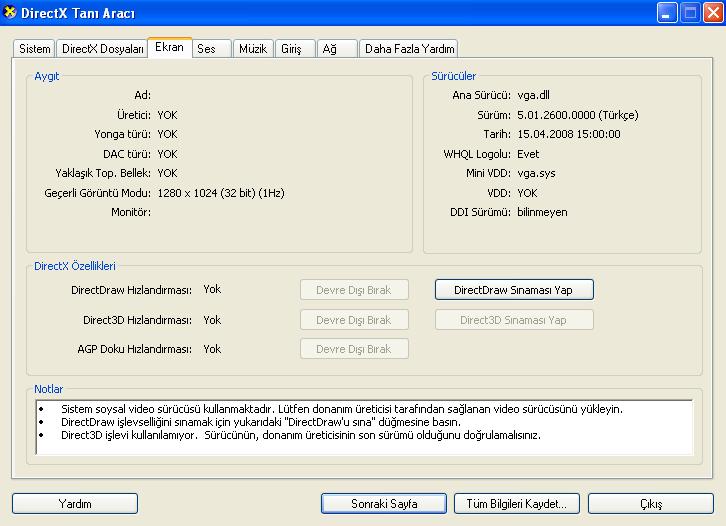Click inside the Notlar text box
This screenshot has width=726, height=526.
pyautogui.click(x=364, y=427)
